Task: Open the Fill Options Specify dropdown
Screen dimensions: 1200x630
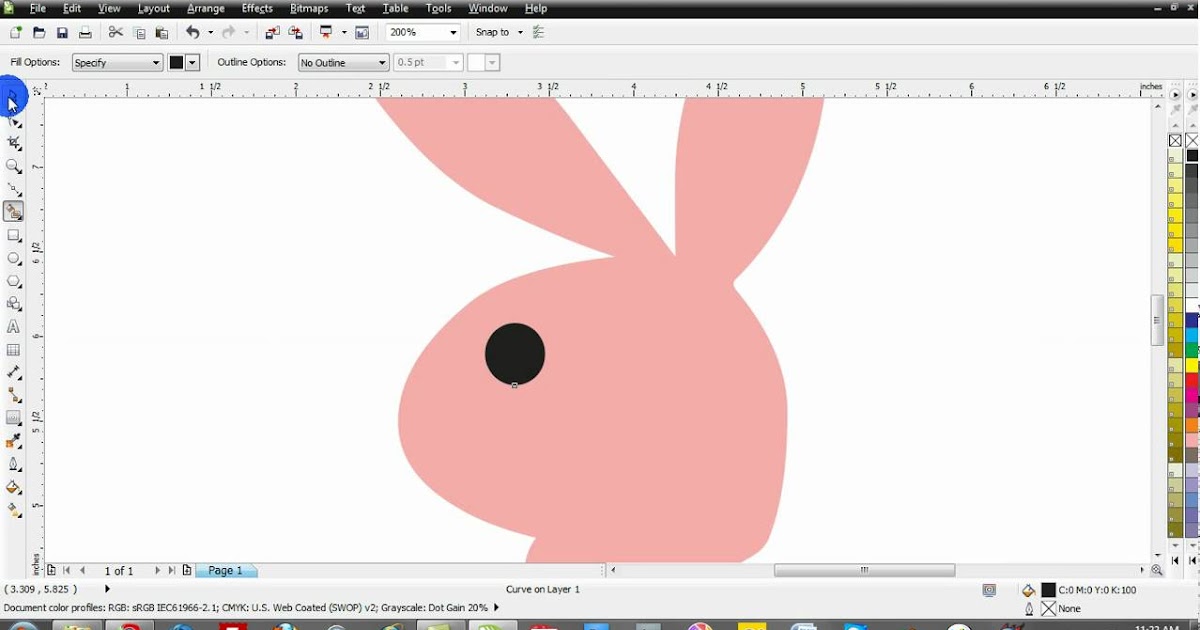Action: pos(117,63)
